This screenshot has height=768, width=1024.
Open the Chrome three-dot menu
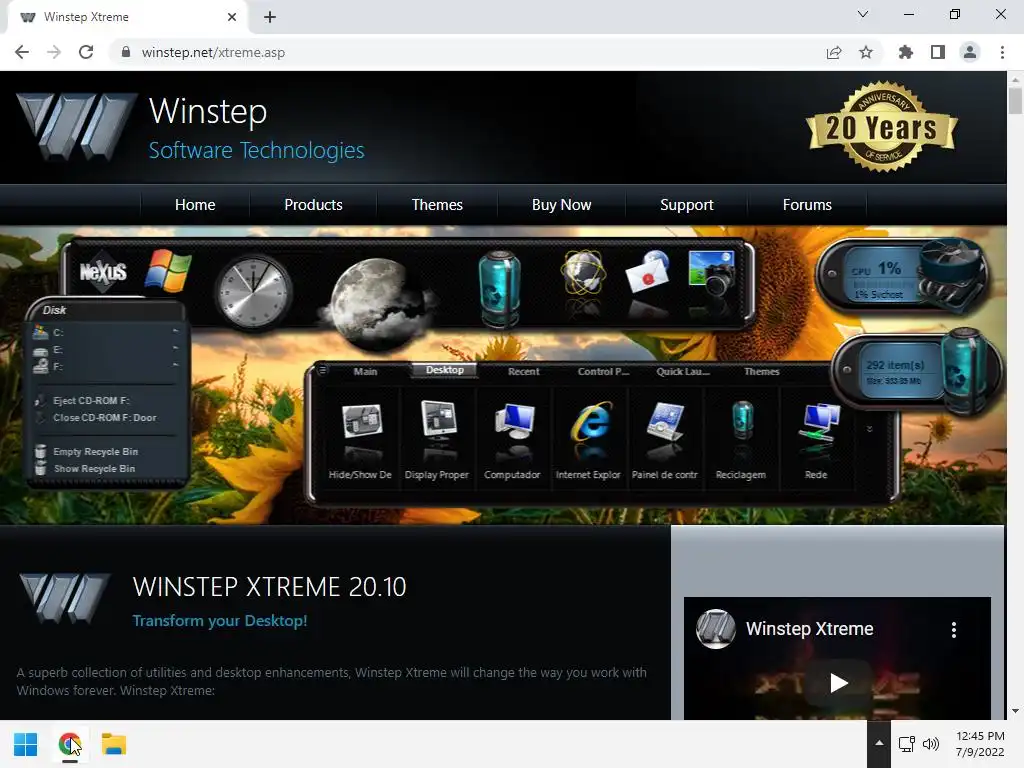coord(1002,52)
